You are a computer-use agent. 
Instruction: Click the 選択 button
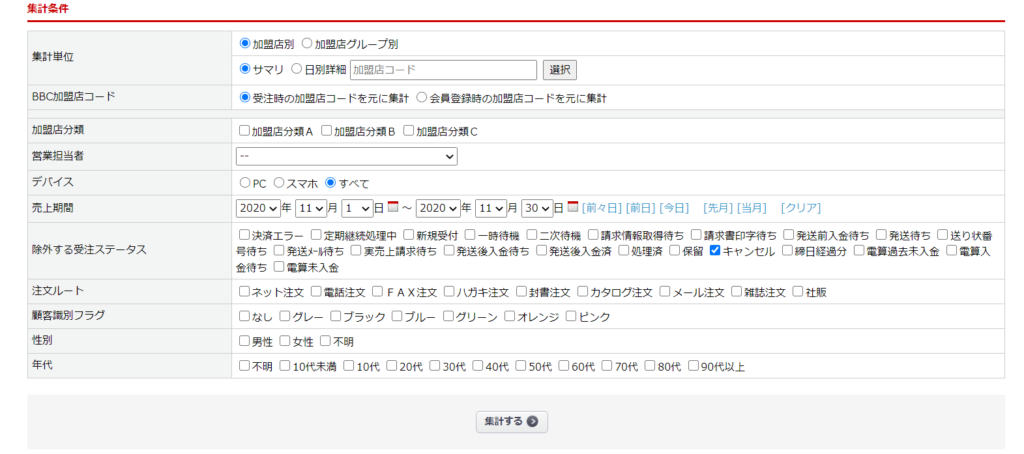560,69
